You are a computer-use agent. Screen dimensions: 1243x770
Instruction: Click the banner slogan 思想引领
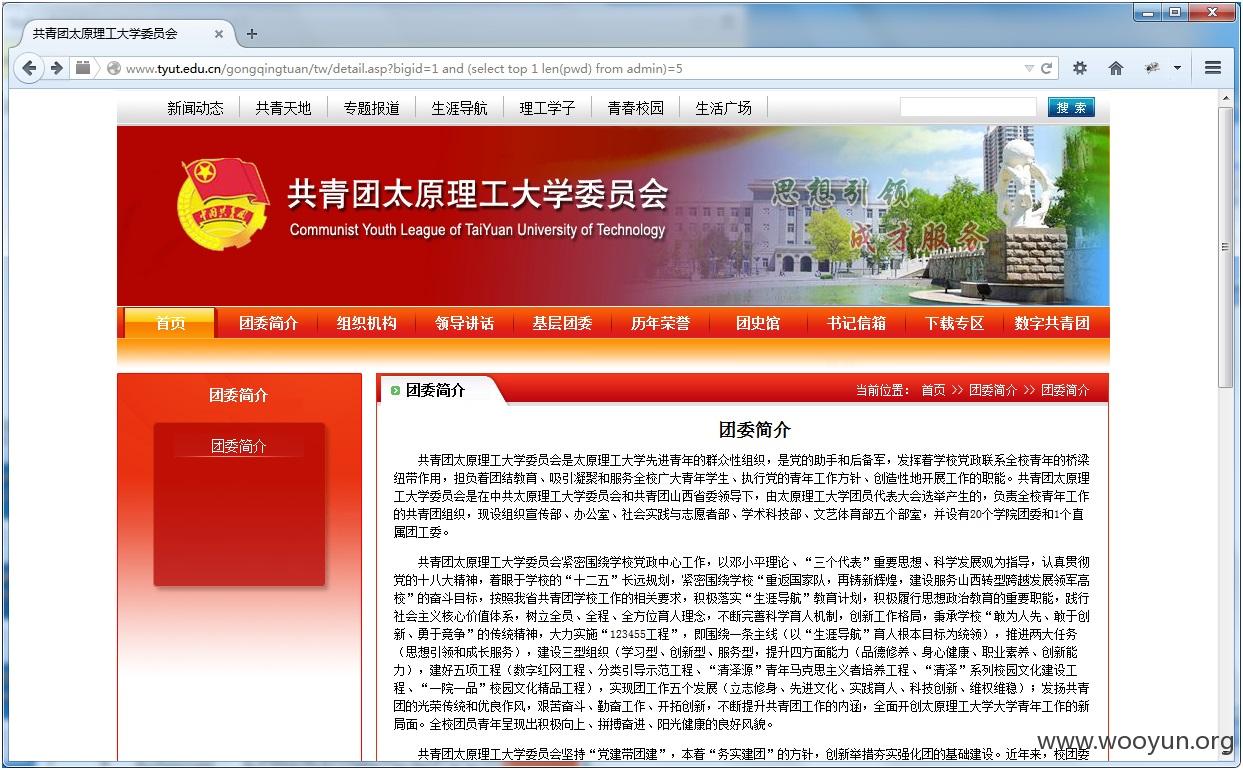tap(840, 192)
